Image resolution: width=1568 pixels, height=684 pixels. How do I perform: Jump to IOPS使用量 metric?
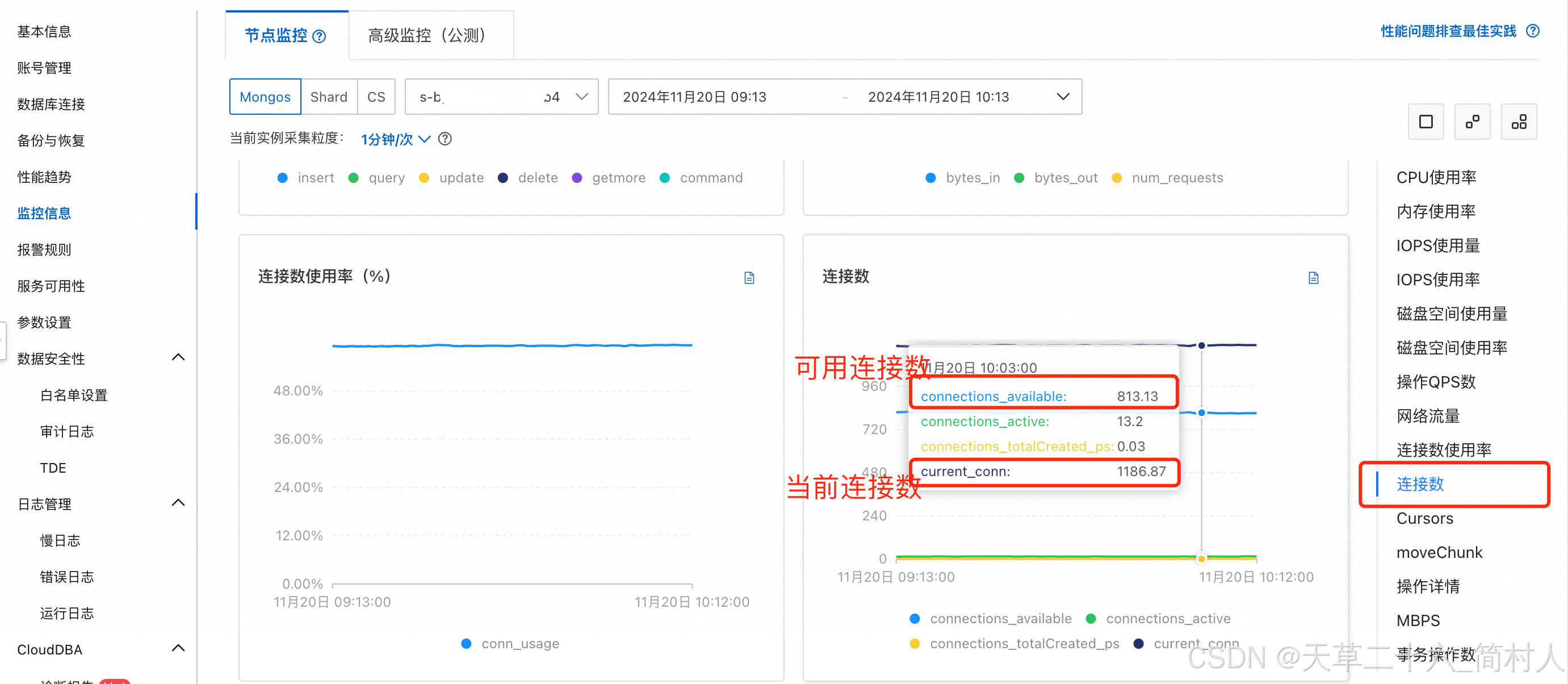point(1438,245)
